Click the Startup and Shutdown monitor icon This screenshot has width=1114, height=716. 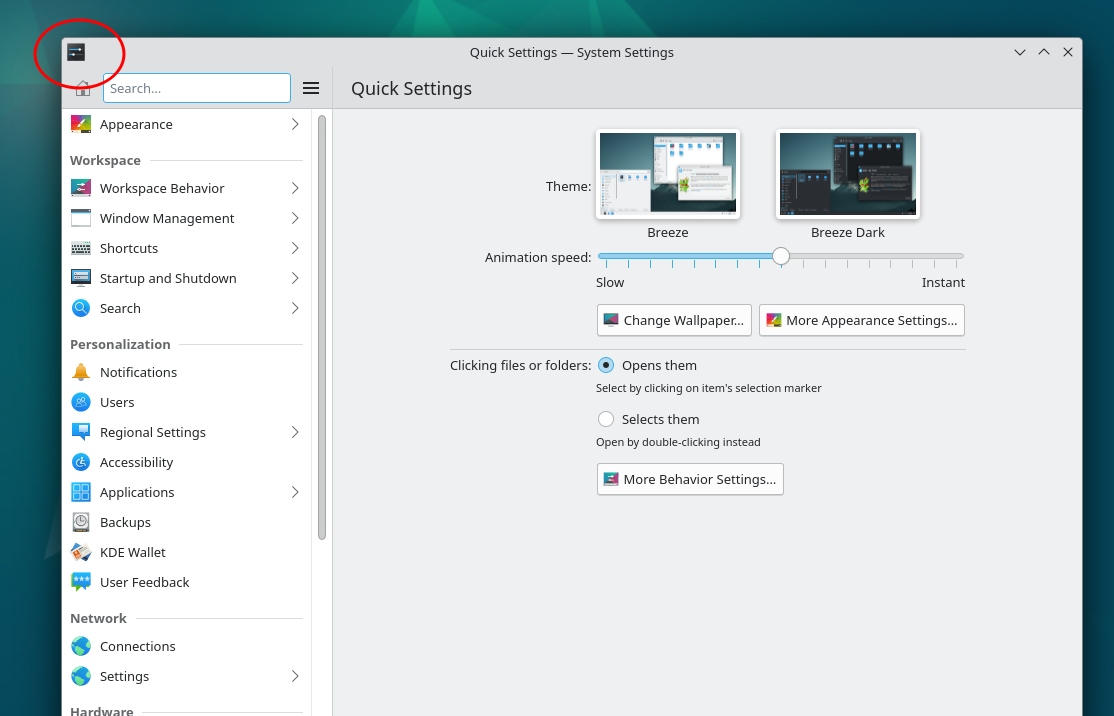[81, 278]
